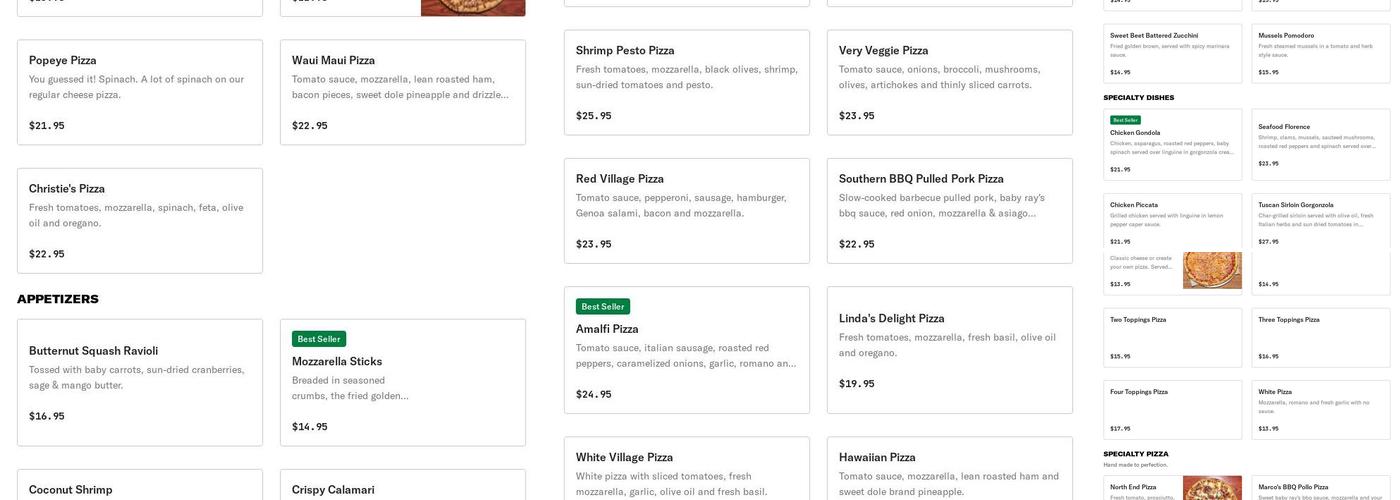Pick Southern BBQ Pulled Pork Pizza
Image resolution: width=1400 pixels, height=500 pixels.
[949, 210]
